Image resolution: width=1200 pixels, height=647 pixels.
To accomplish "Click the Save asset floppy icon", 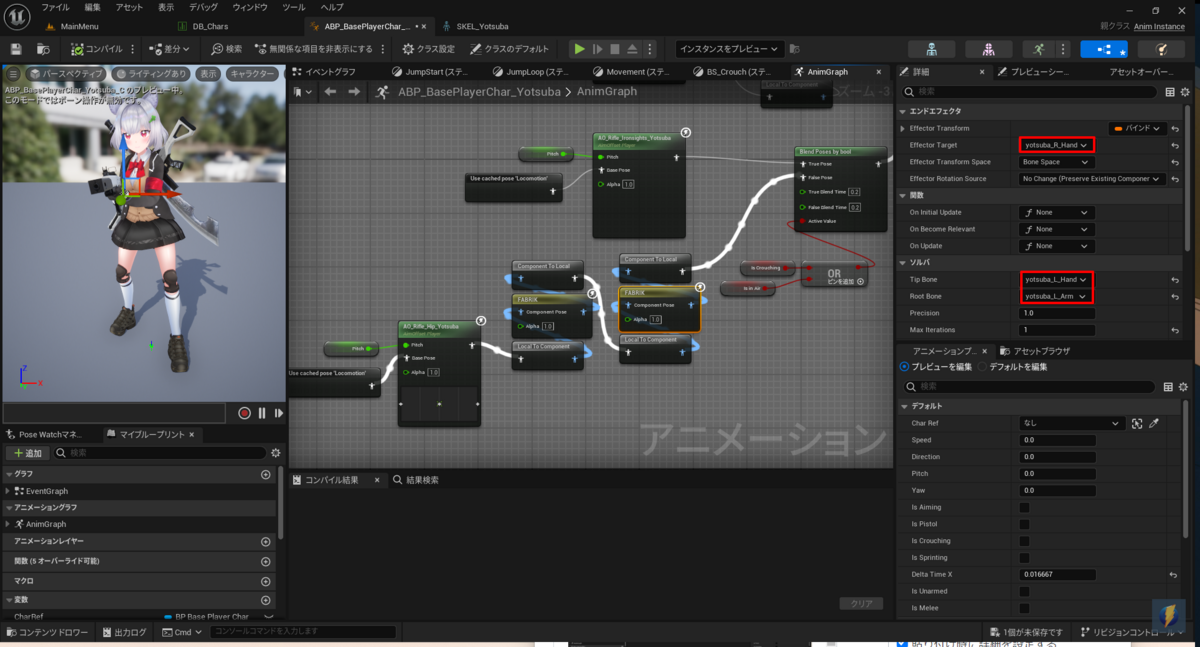I will pos(15,48).
